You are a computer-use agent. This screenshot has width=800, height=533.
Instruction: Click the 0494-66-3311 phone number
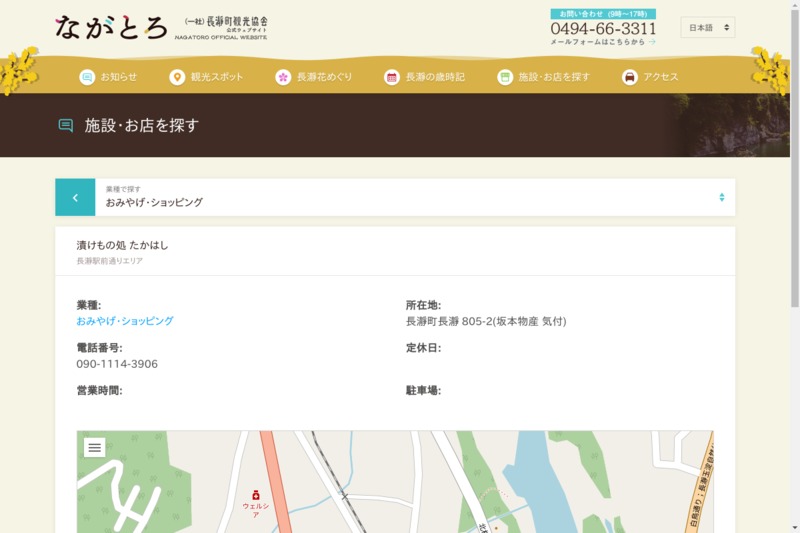coord(603,28)
